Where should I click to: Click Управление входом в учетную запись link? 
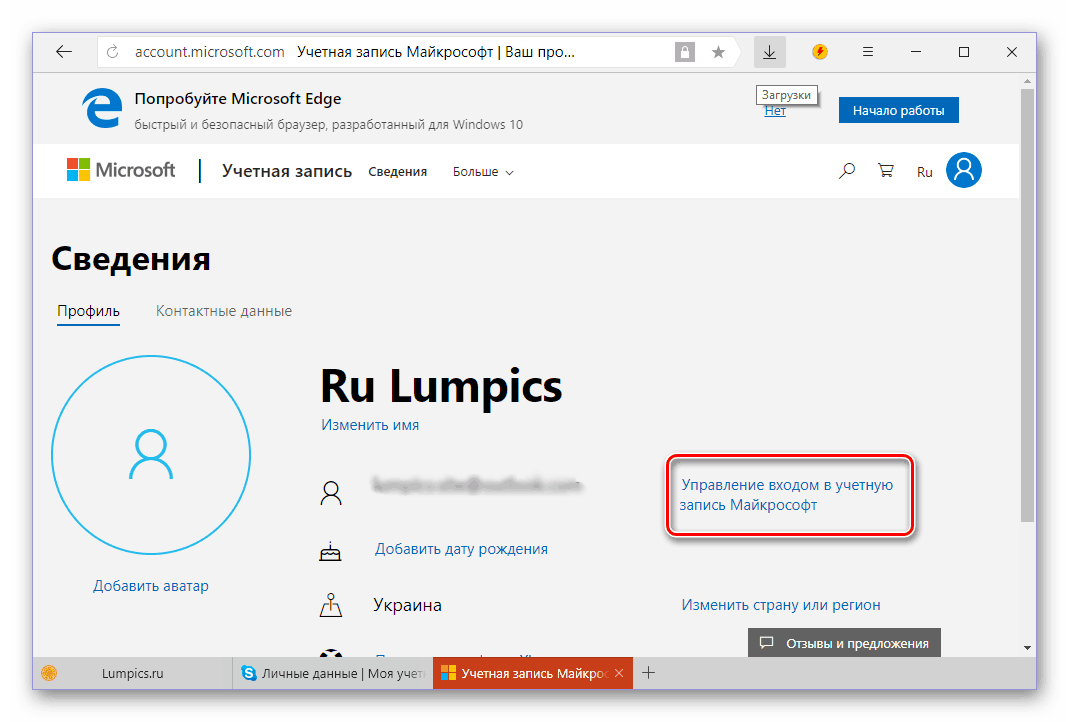(x=787, y=495)
